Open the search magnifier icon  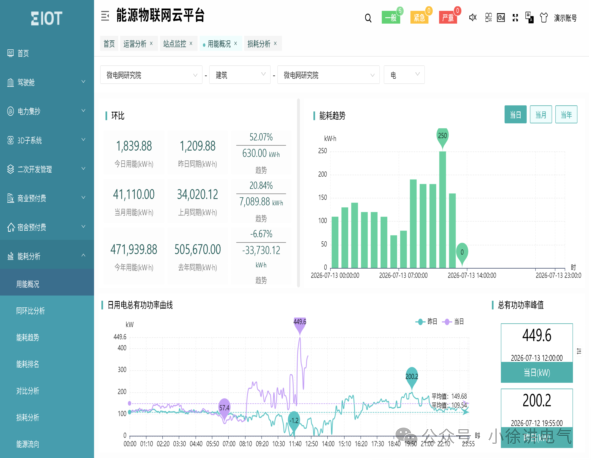(x=368, y=18)
